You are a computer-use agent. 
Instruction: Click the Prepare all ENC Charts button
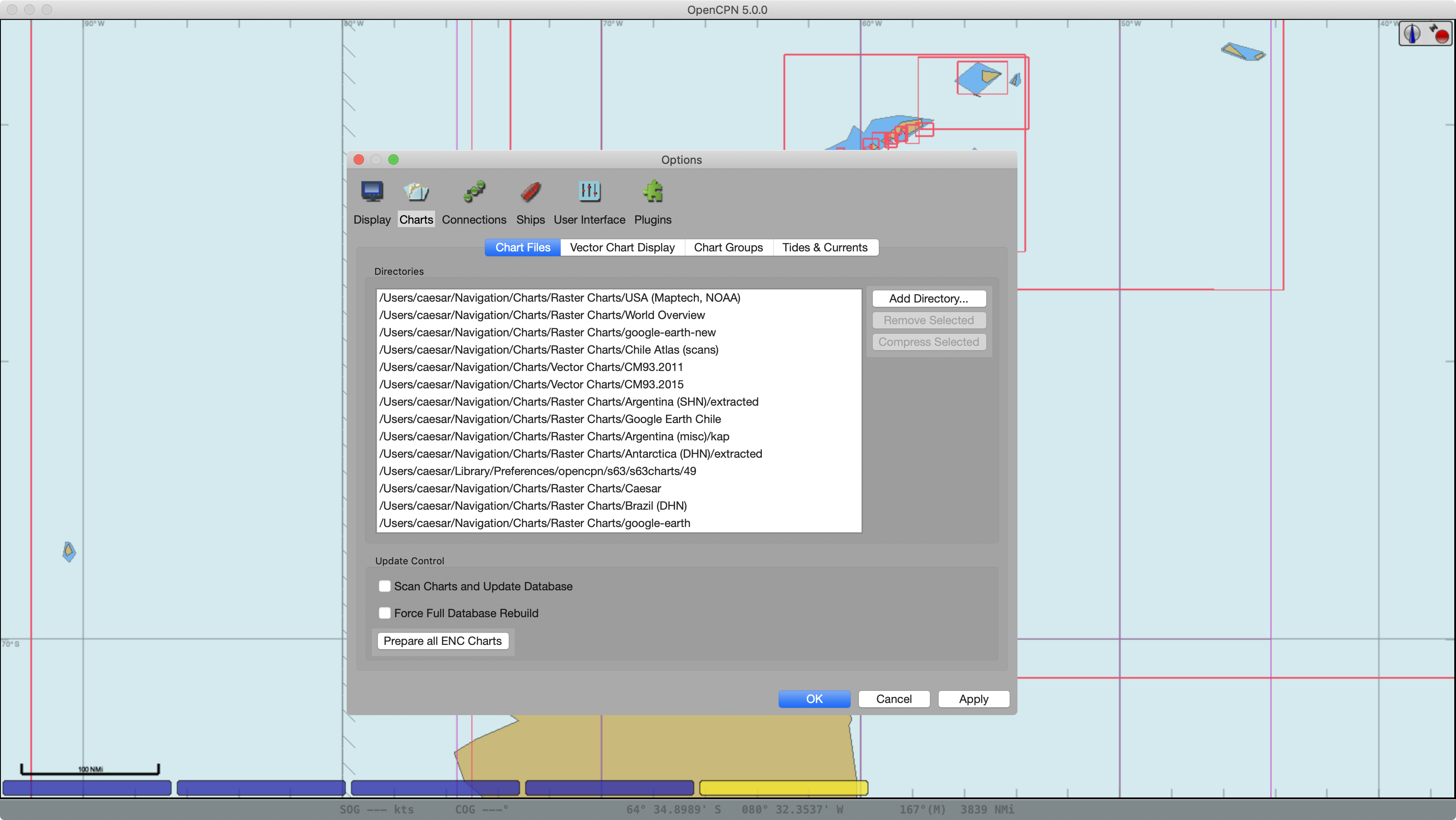click(x=442, y=641)
